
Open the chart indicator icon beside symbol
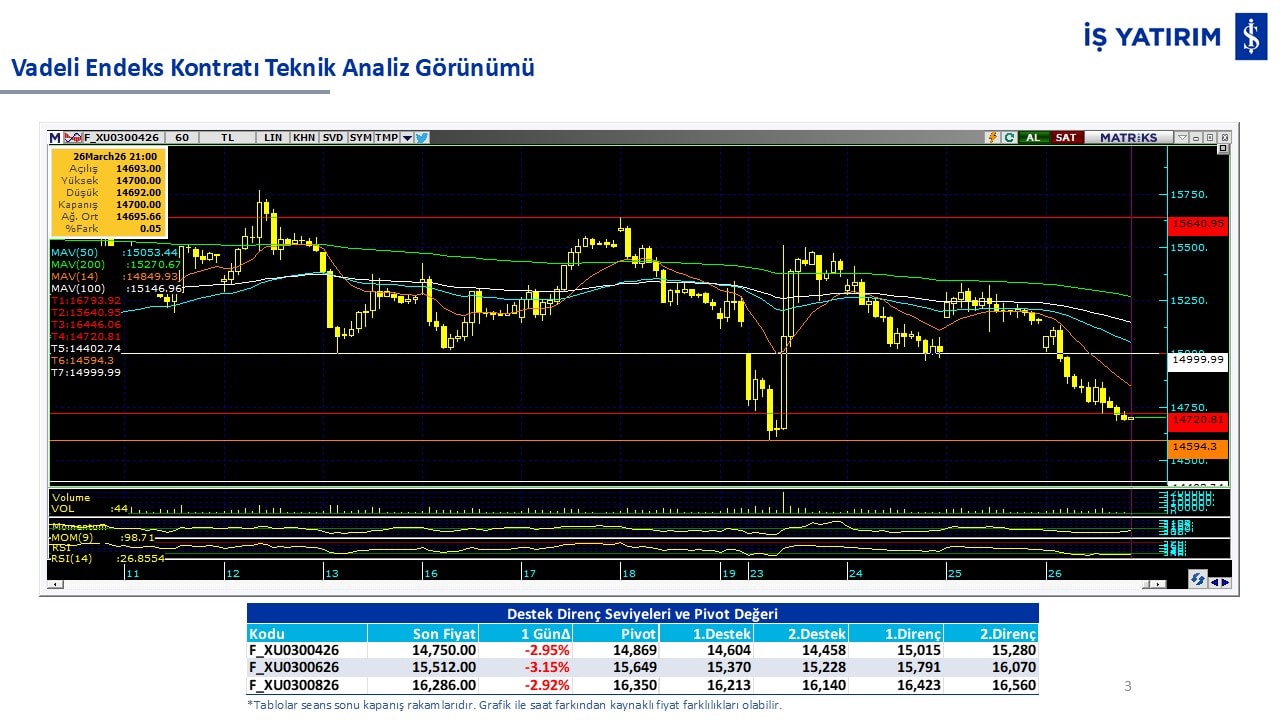tap(73, 138)
